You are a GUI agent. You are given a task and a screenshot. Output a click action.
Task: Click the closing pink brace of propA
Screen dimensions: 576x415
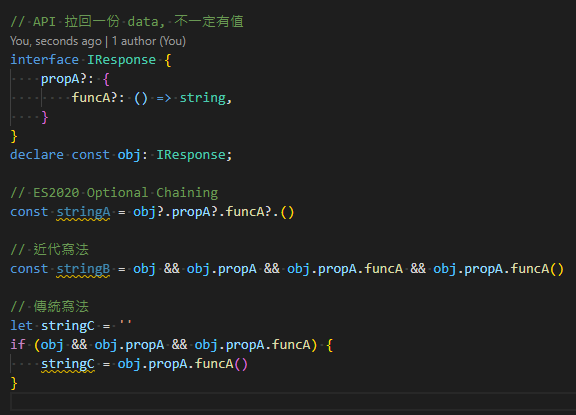[x=45, y=117]
